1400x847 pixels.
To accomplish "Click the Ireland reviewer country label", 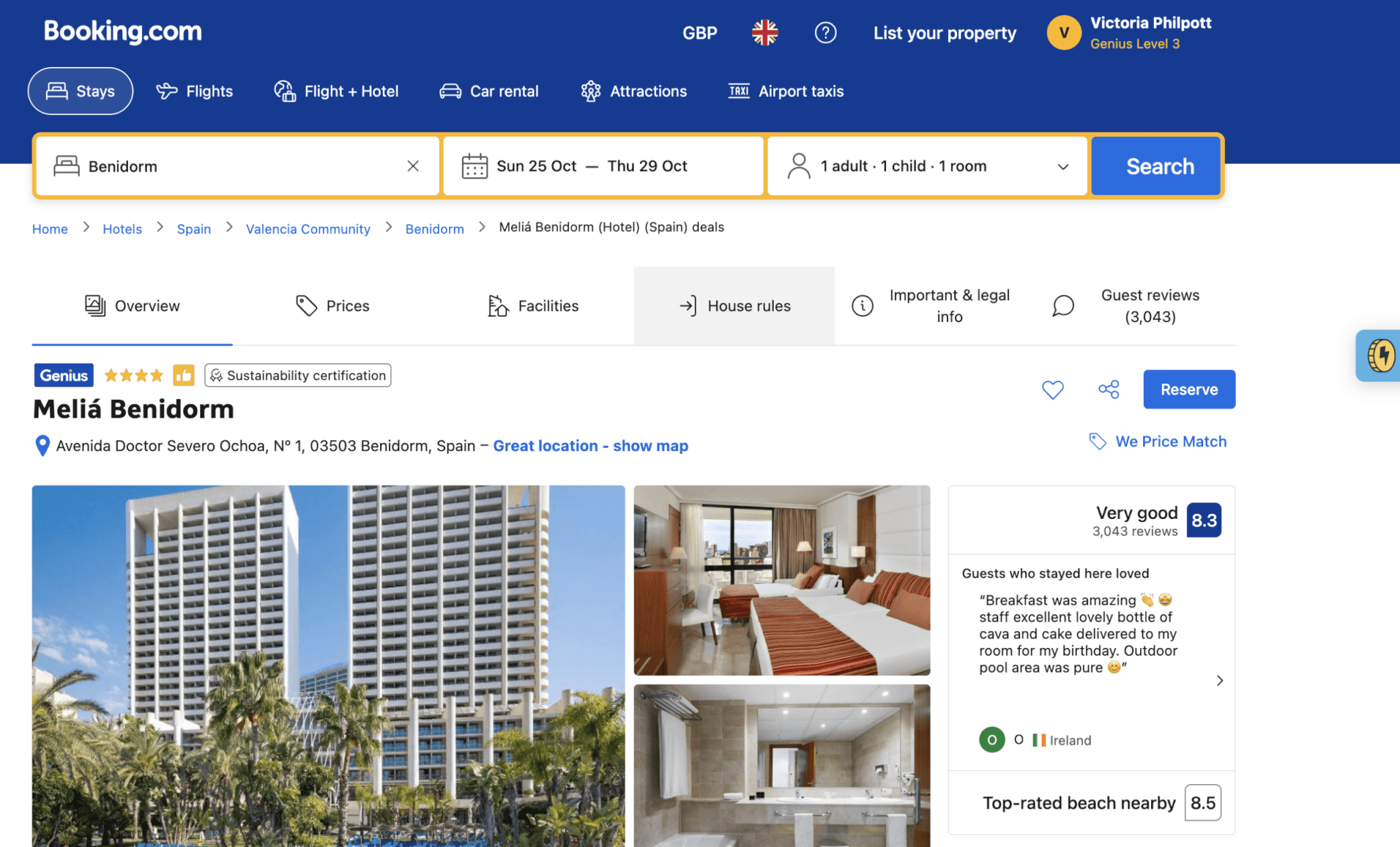I will pyautogui.click(x=1071, y=740).
